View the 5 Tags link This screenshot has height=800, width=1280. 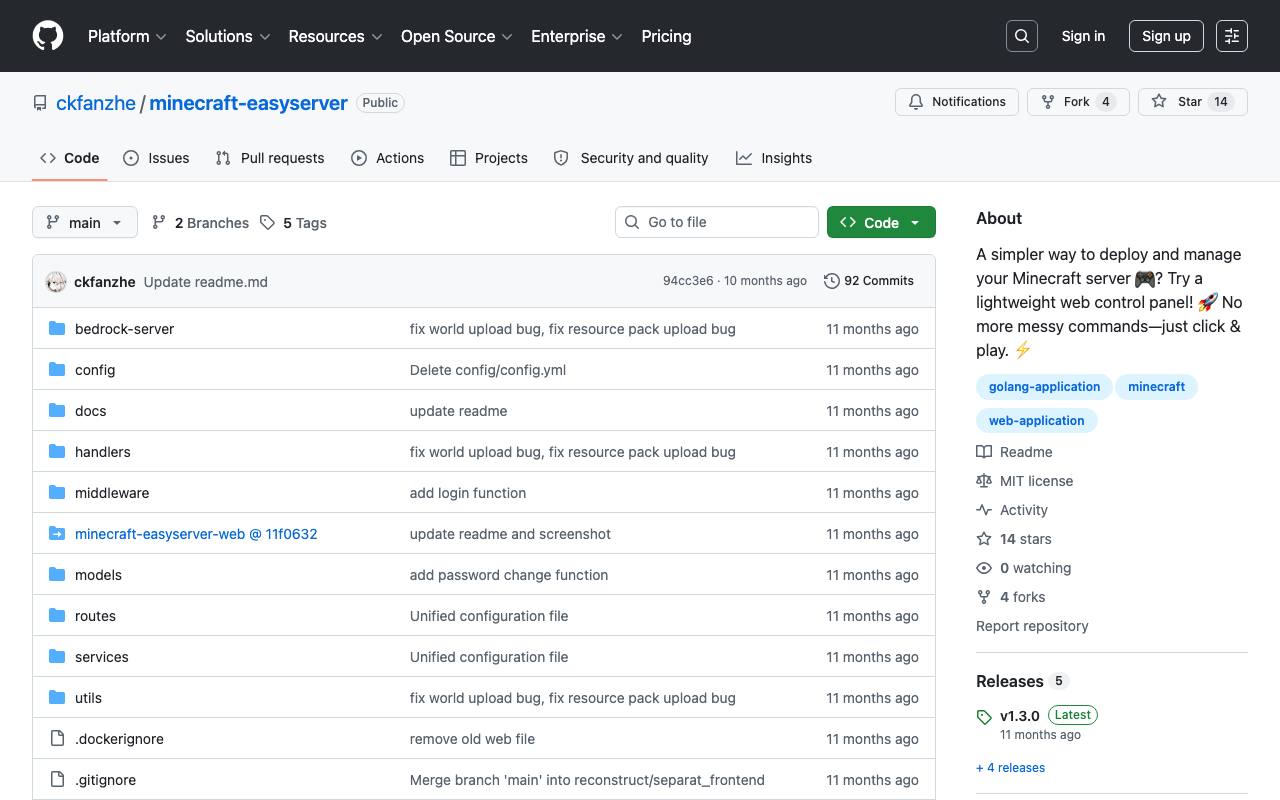293,223
